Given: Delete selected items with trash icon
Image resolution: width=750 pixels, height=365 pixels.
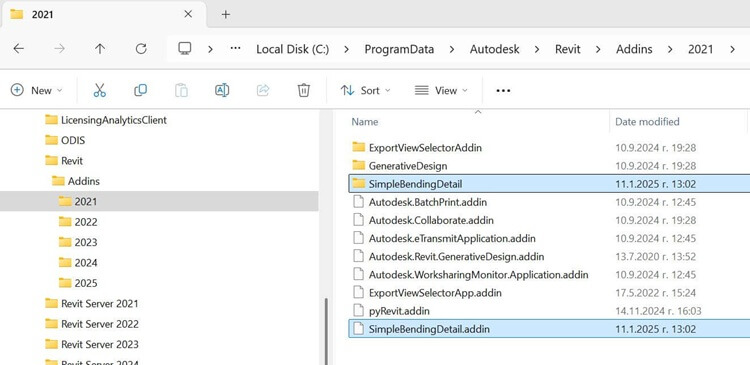Looking at the screenshot, I should pos(304,90).
